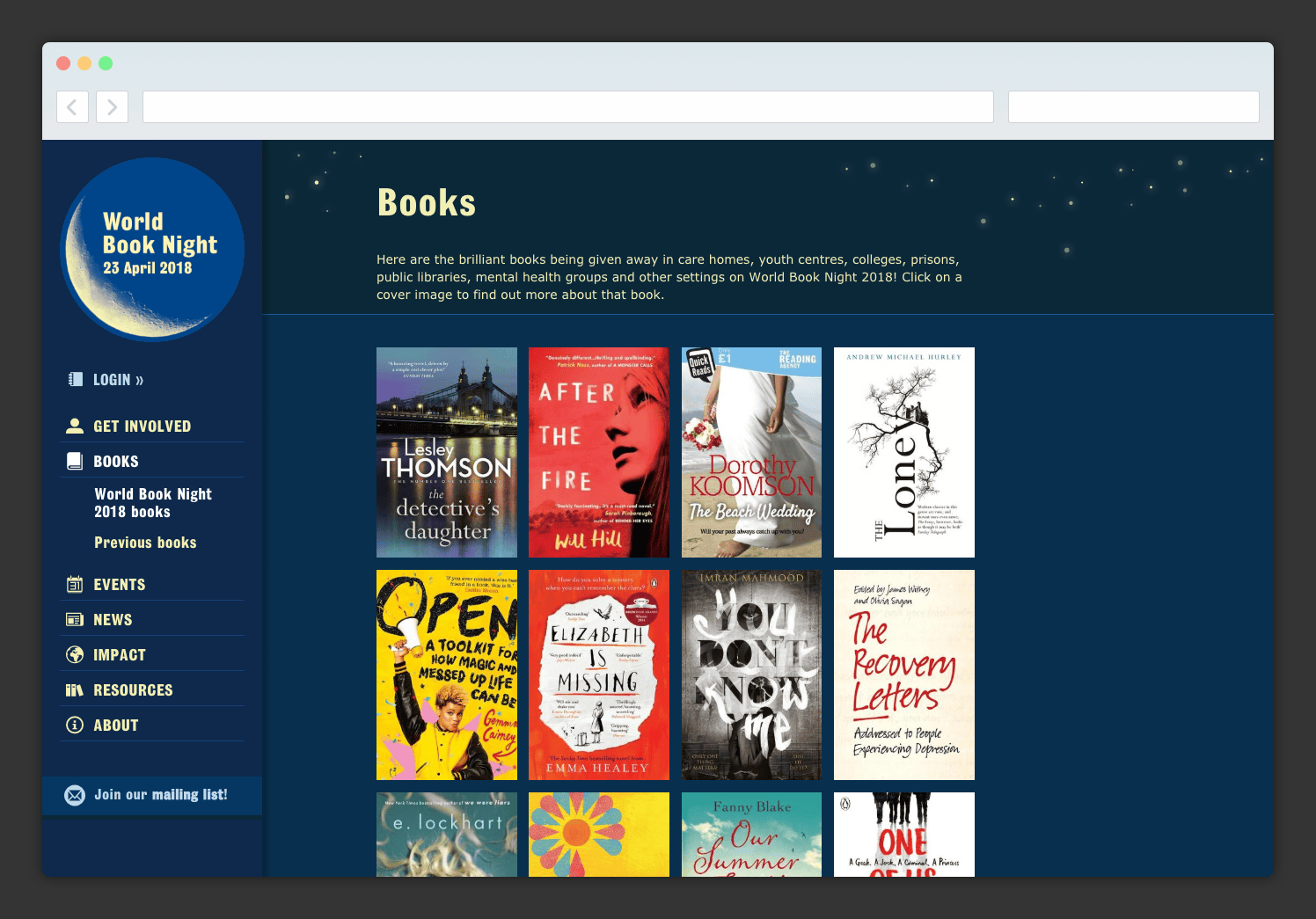This screenshot has width=1316, height=919.
Task: Go back with the browser back arrow
Action: (x=72, y=107)
